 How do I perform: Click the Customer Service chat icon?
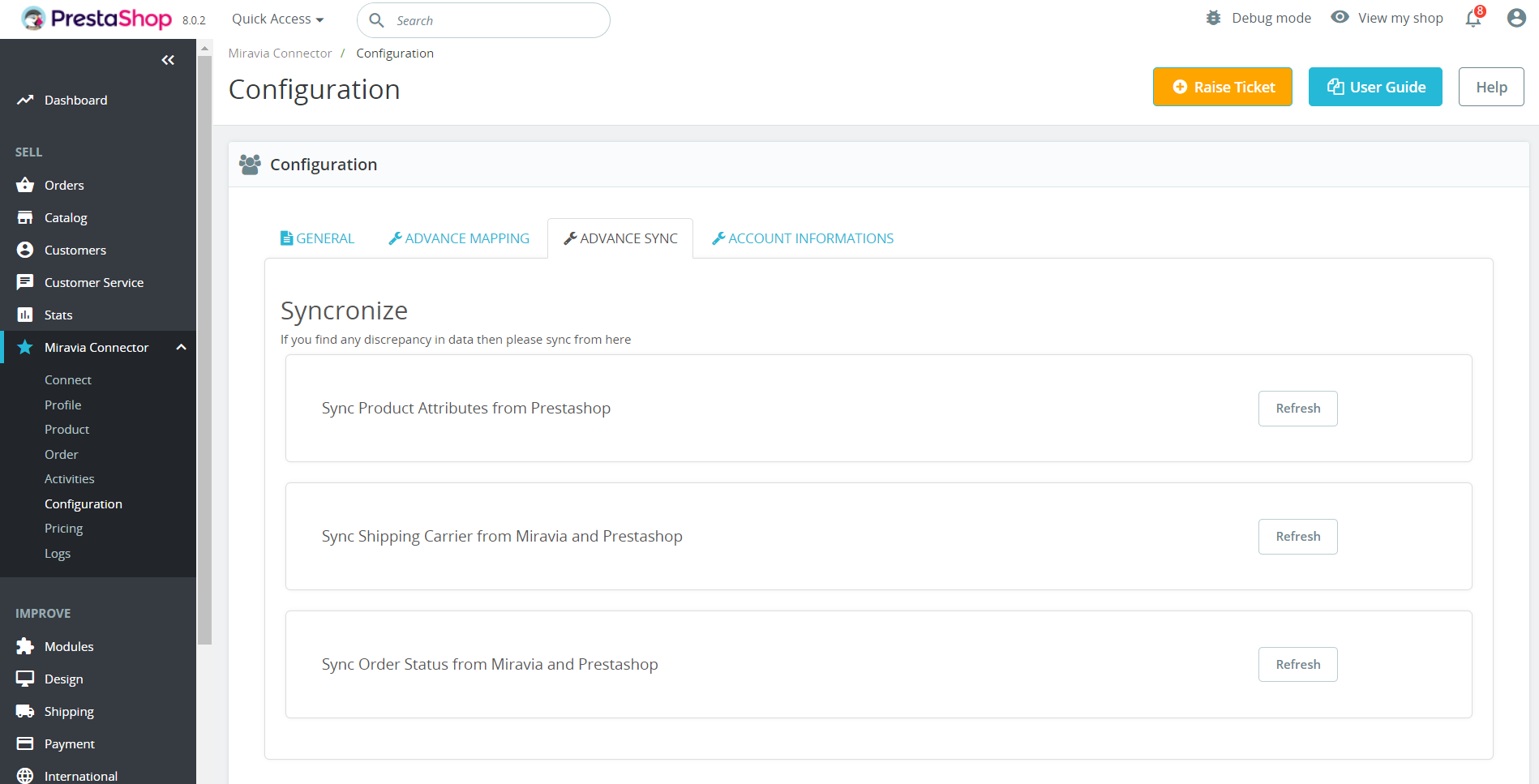click(25, 282)
